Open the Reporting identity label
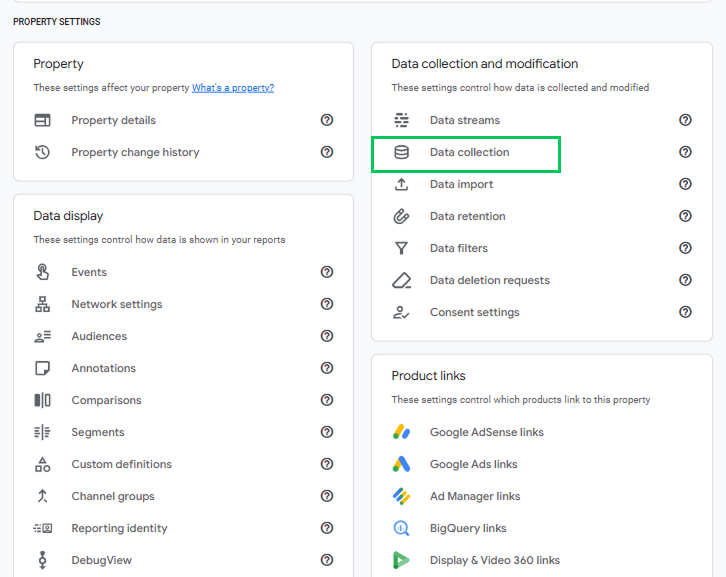 pos(119,528)
